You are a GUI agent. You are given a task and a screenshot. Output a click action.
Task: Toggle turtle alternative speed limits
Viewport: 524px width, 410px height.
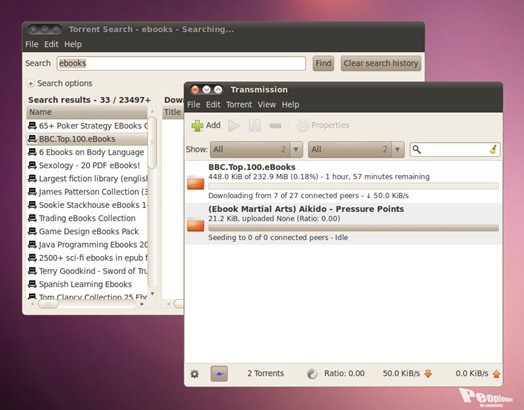[x=219, y=374]
